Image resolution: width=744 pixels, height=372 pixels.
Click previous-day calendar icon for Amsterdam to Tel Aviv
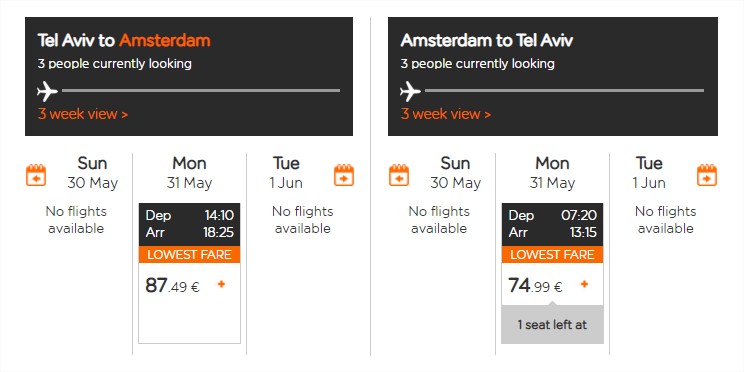(399, 175)
